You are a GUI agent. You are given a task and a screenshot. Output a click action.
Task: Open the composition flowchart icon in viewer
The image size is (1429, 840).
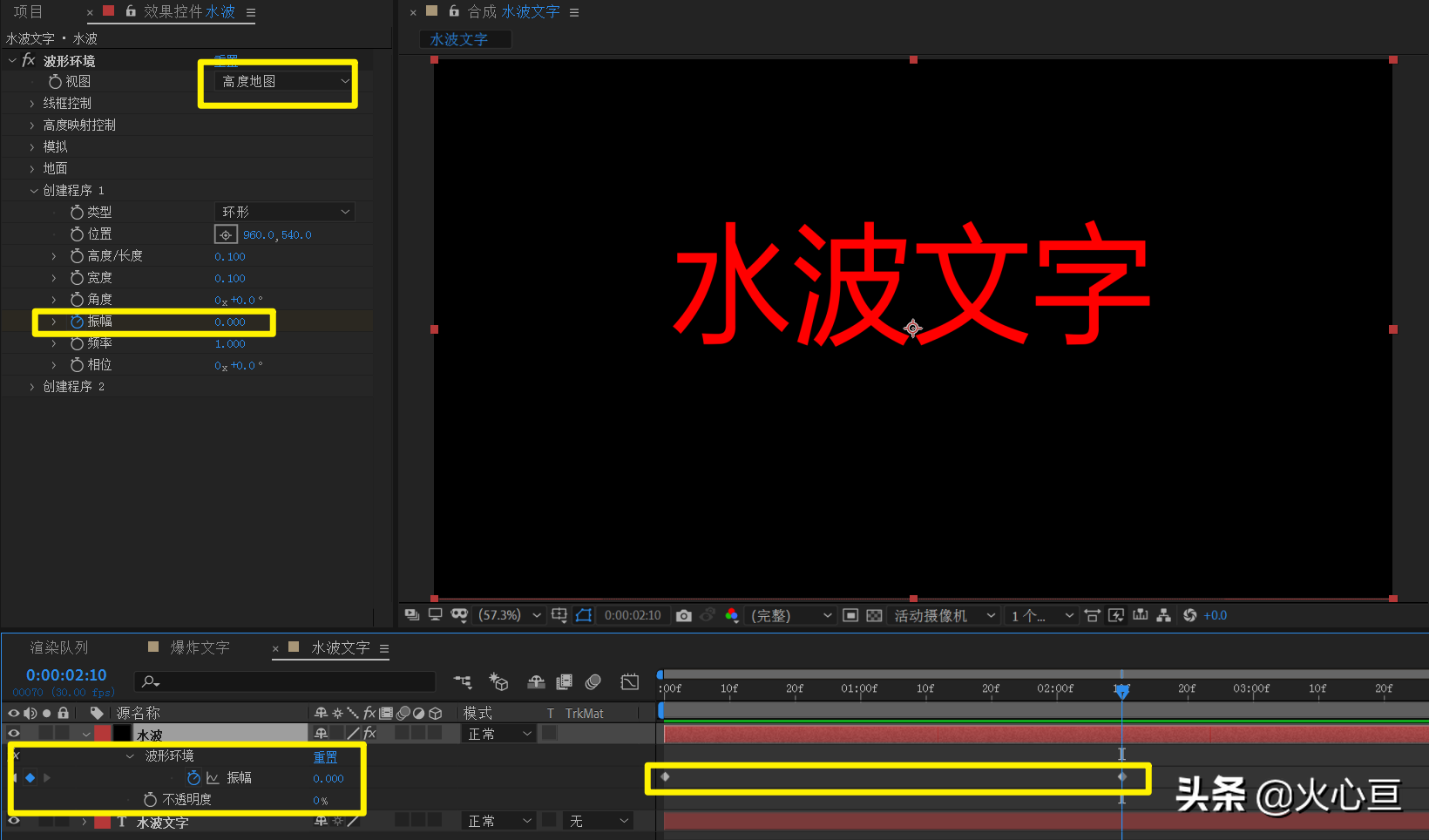pos(1163,615)
